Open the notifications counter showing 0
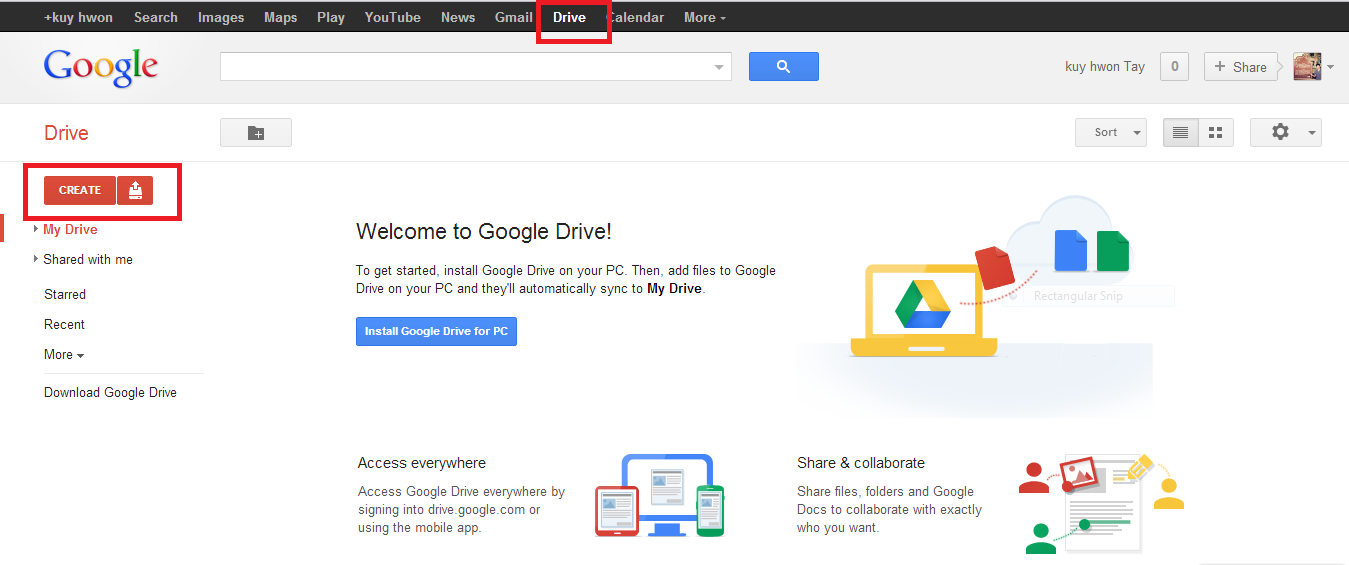Image resolution: width=1349 pixels, height=565 pixels. [1174, 67]
